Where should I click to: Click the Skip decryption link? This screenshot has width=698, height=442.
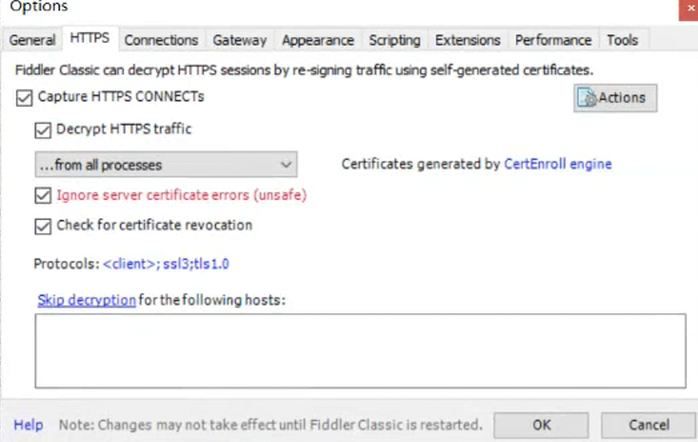[x=86, y=299]
